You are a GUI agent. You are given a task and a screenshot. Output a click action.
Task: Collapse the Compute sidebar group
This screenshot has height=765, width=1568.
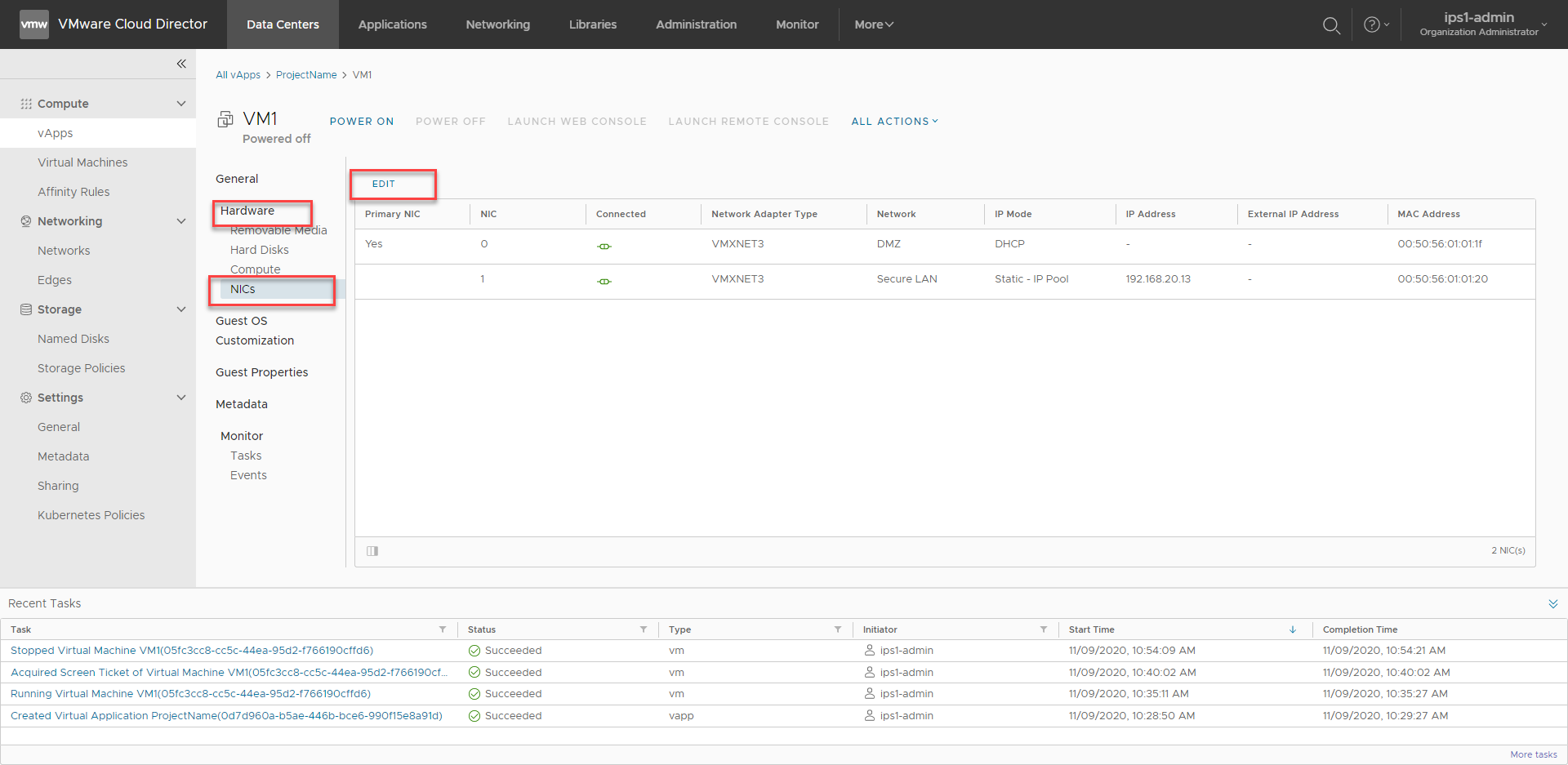tap(181, 104)
